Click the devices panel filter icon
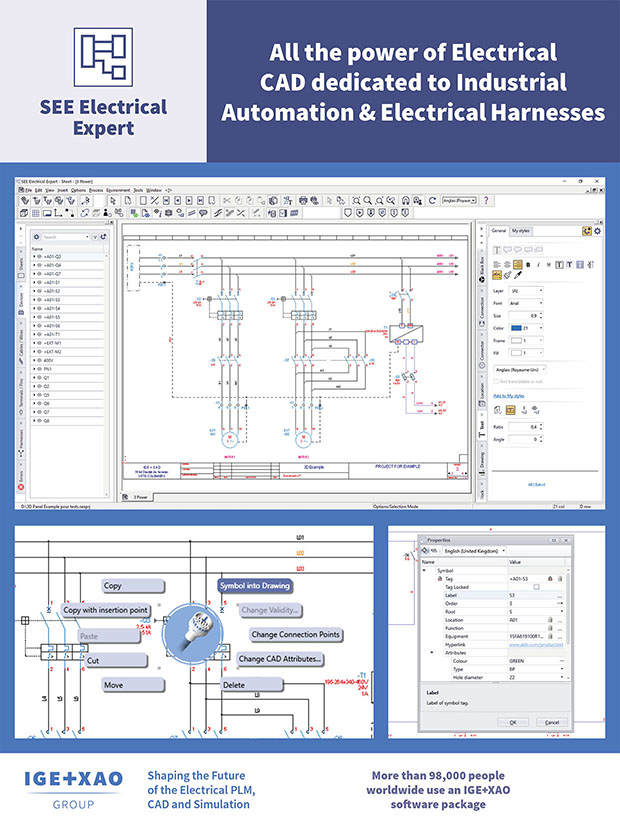 (95, 237)
